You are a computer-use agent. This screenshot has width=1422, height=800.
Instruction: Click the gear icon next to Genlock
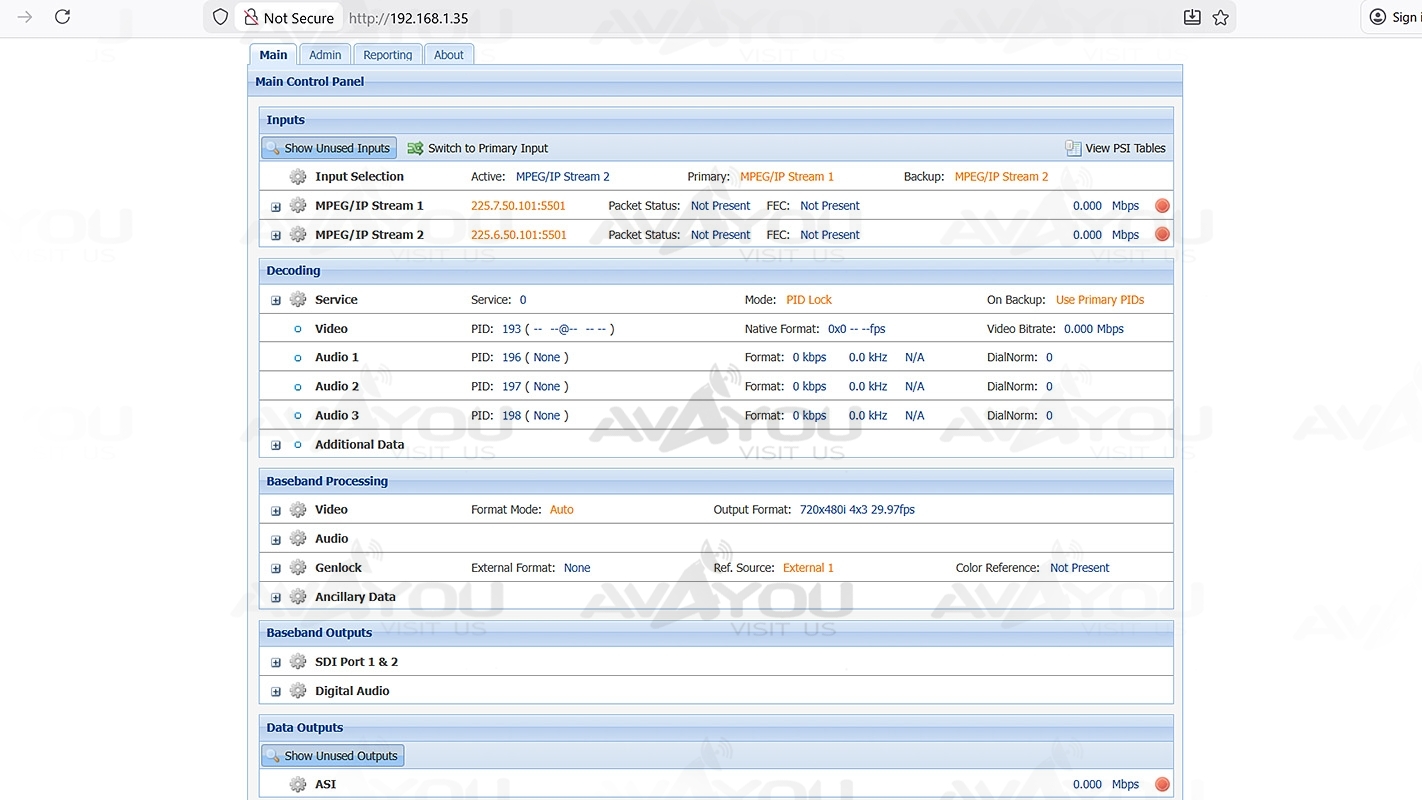point(298,568)
